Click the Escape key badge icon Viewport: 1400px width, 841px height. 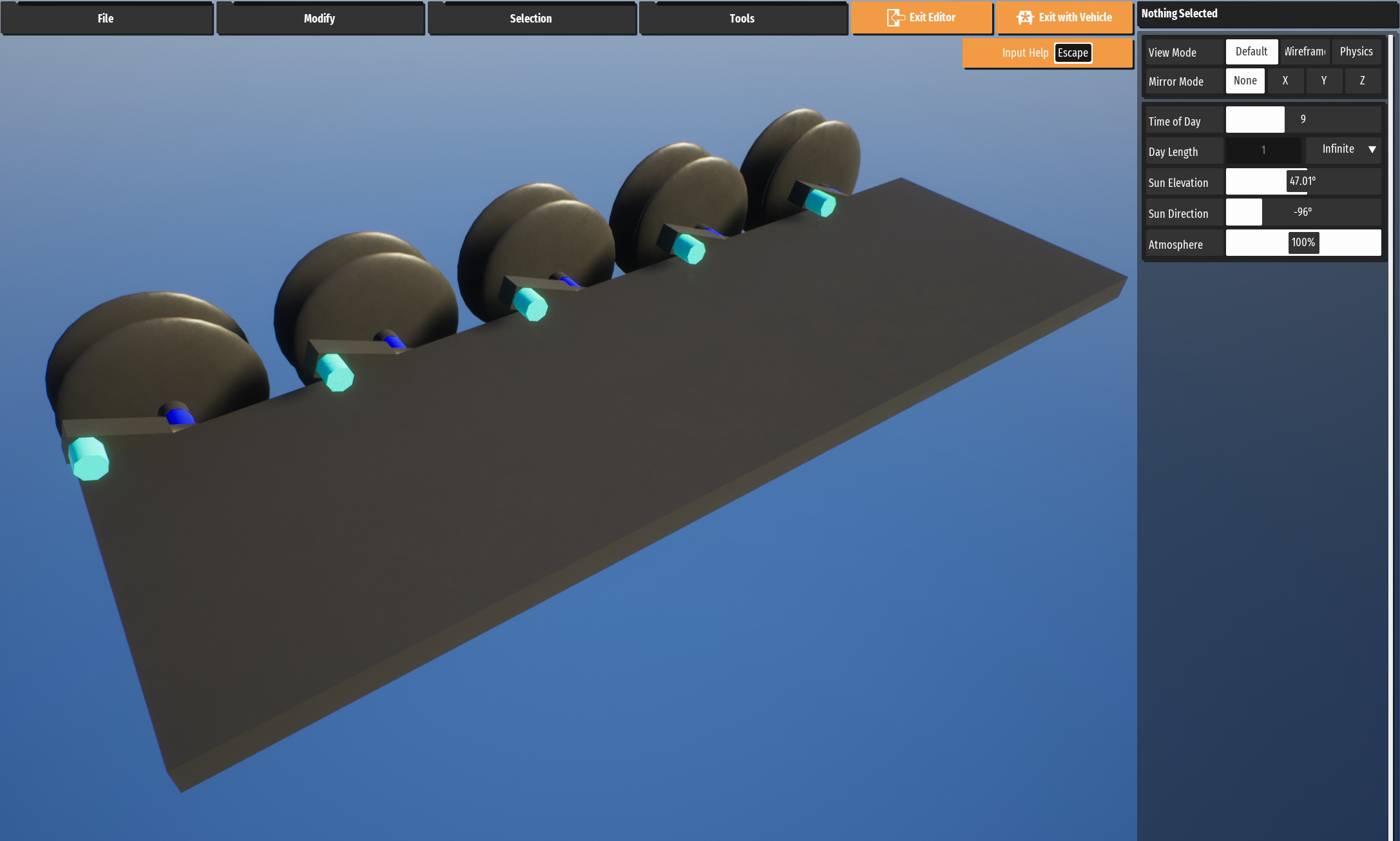click(1073, 53)
